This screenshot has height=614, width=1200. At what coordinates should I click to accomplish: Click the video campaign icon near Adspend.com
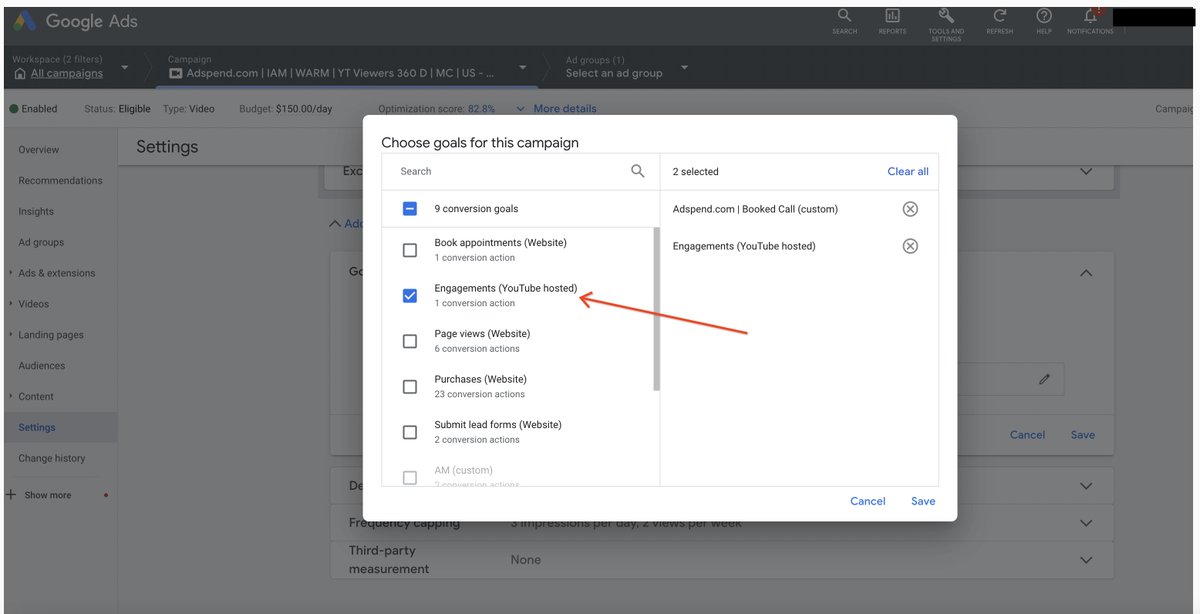[x=176, y=73]
